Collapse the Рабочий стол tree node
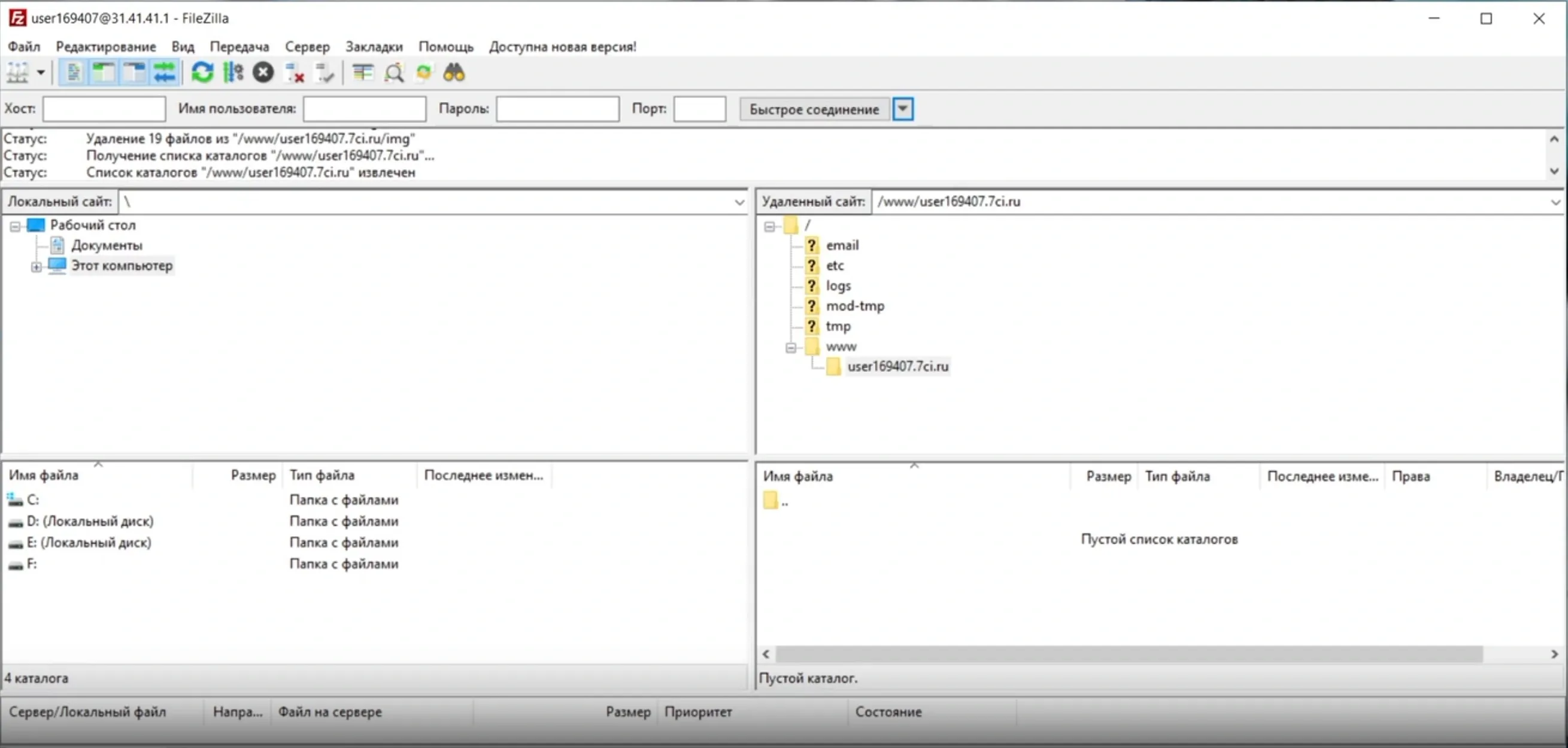 [x=15, y=226]
